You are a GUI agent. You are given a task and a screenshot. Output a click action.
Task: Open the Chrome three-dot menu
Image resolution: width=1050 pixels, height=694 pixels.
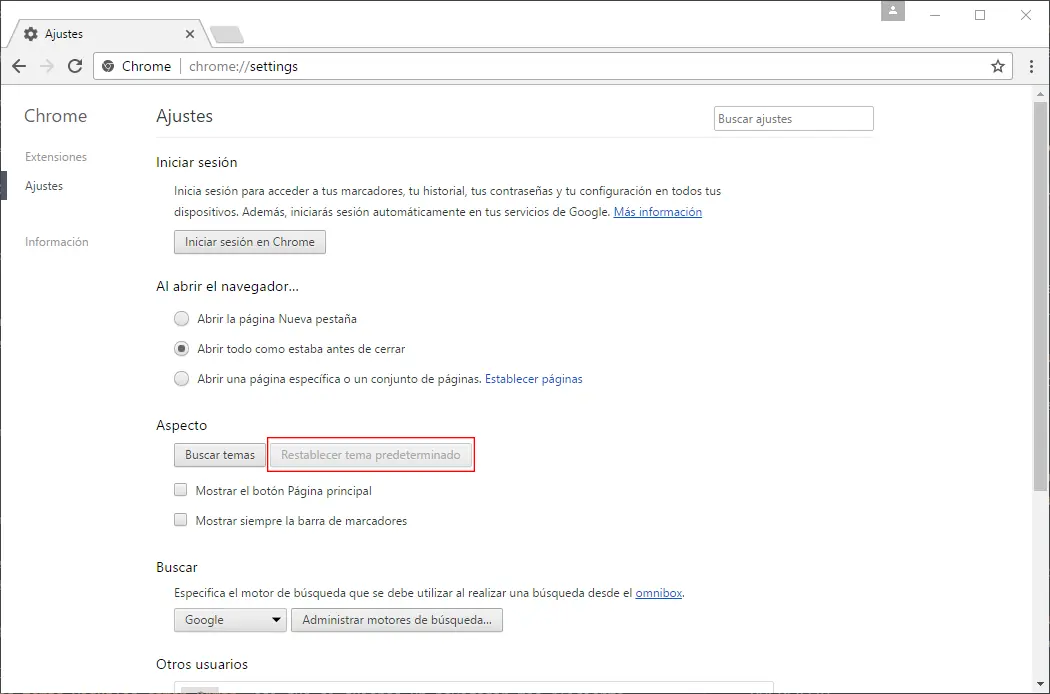1031,66
